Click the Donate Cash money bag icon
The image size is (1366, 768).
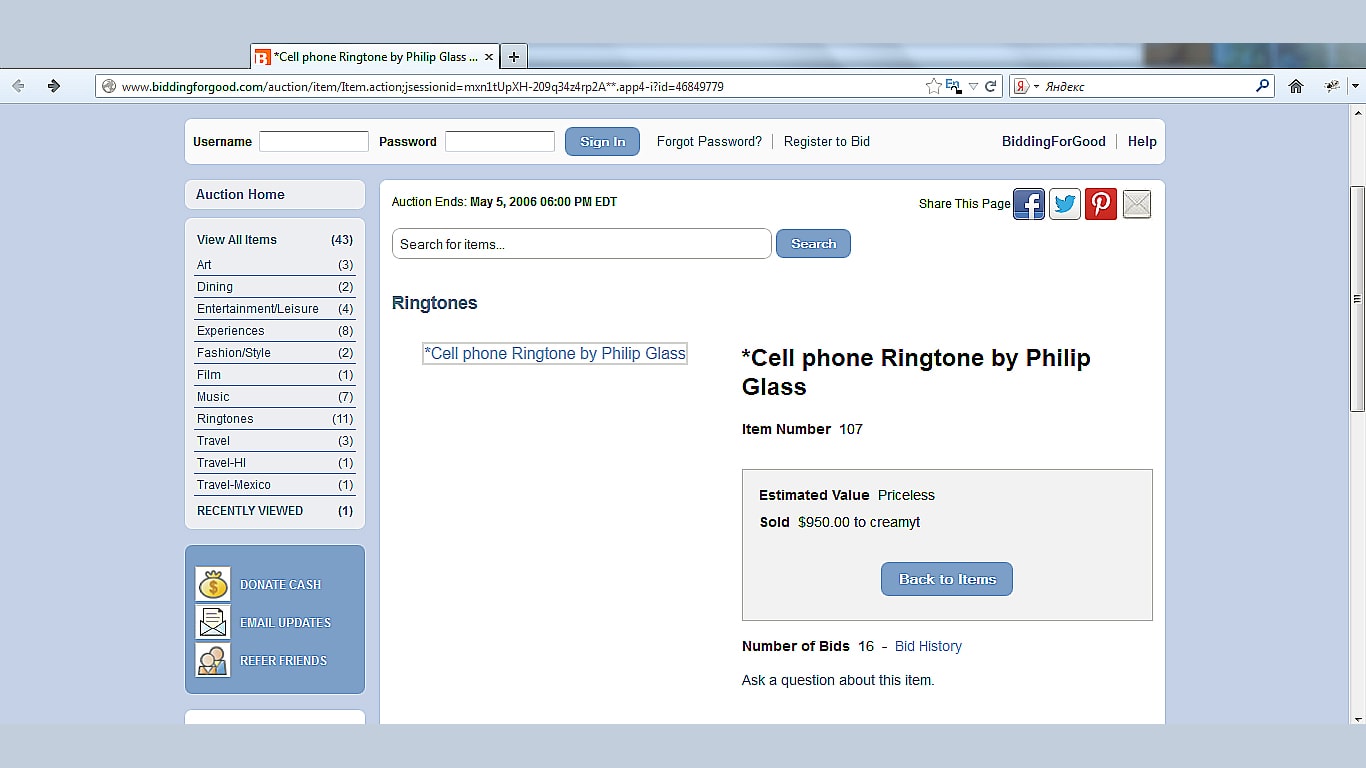point(213,584)
